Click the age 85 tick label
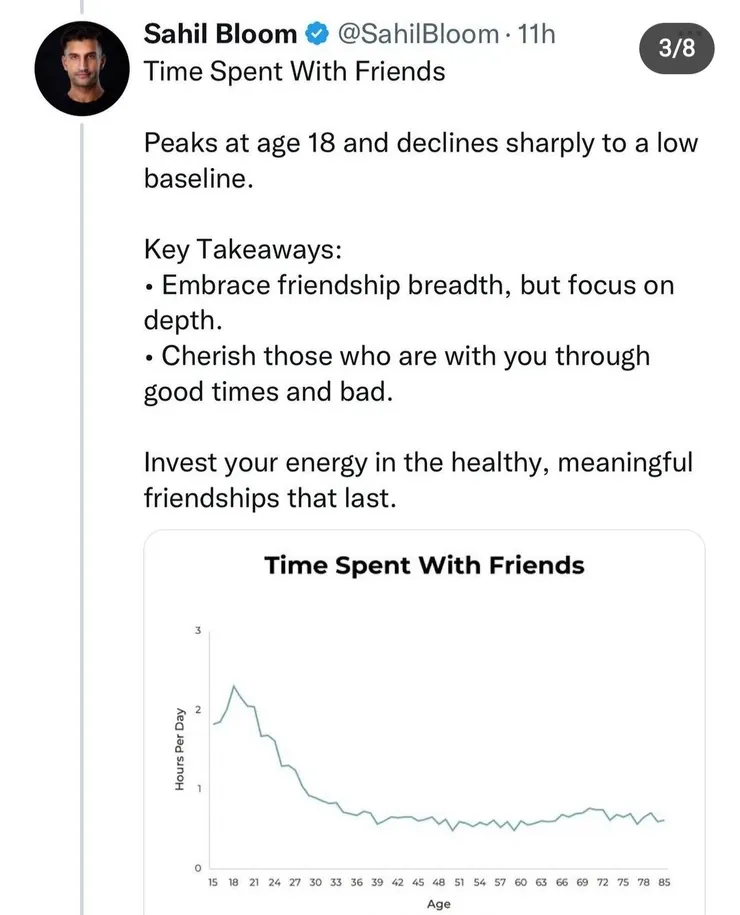This screenshot has width=740, height=915. pyautogui.click(x=663, y=882)
